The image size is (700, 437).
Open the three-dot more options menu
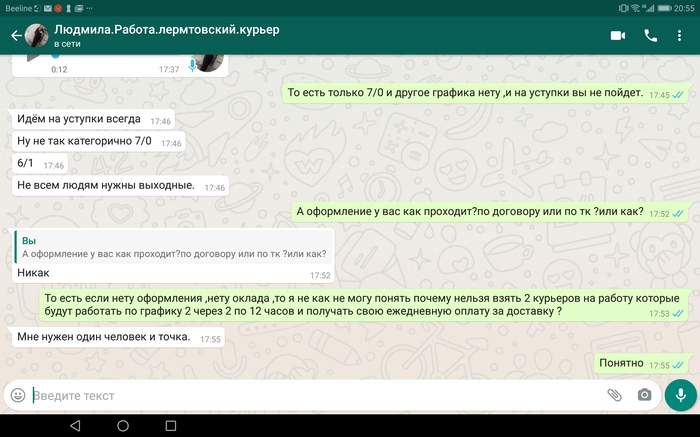(684, 35)
